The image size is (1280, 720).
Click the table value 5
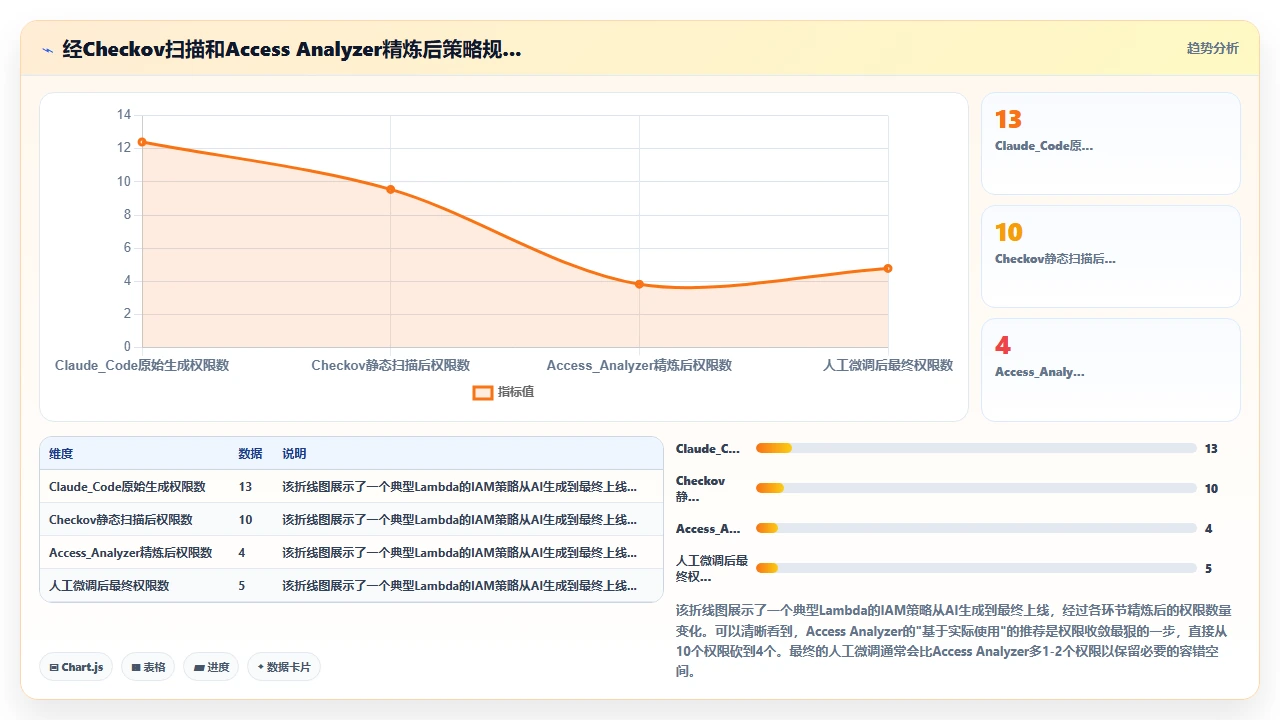pyautogui.click(x=242, y=586)
